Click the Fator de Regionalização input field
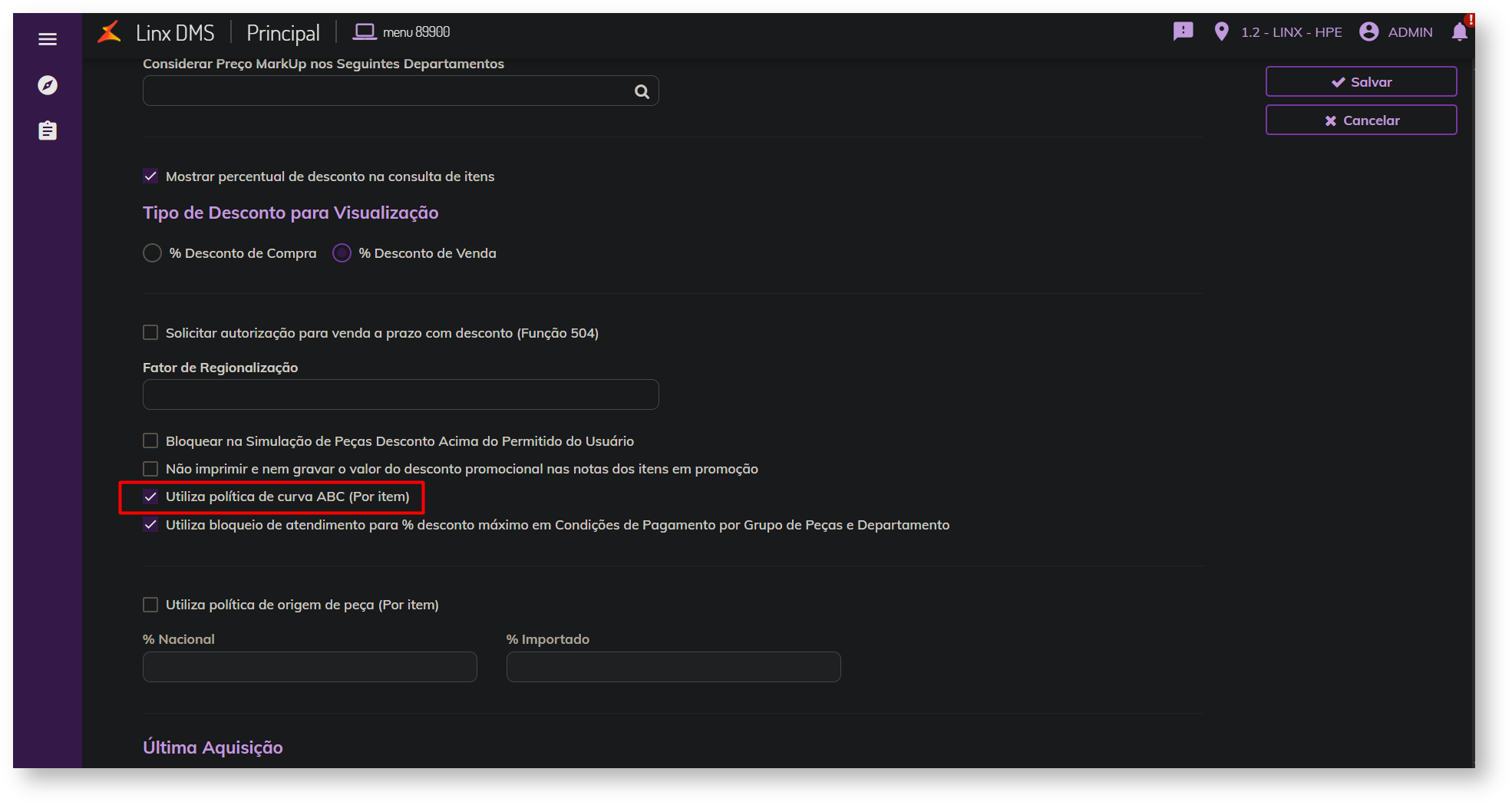The image size is (1512, 805). click(x=401, y=394)
